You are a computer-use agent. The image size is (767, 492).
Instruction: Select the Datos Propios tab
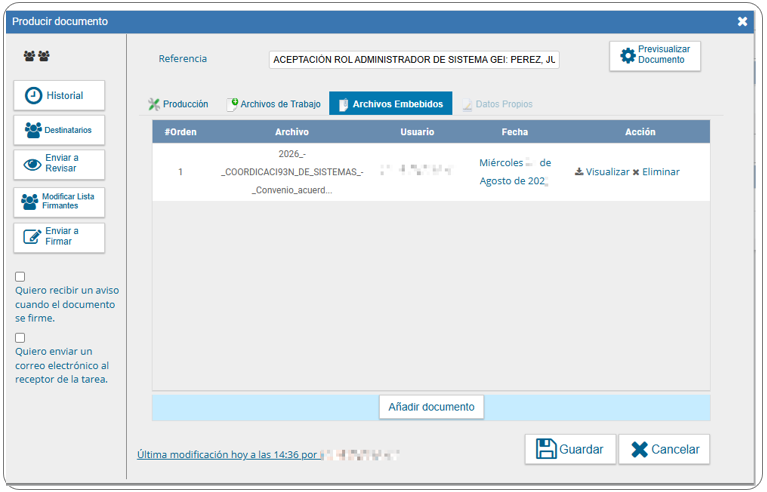[497, 104]
